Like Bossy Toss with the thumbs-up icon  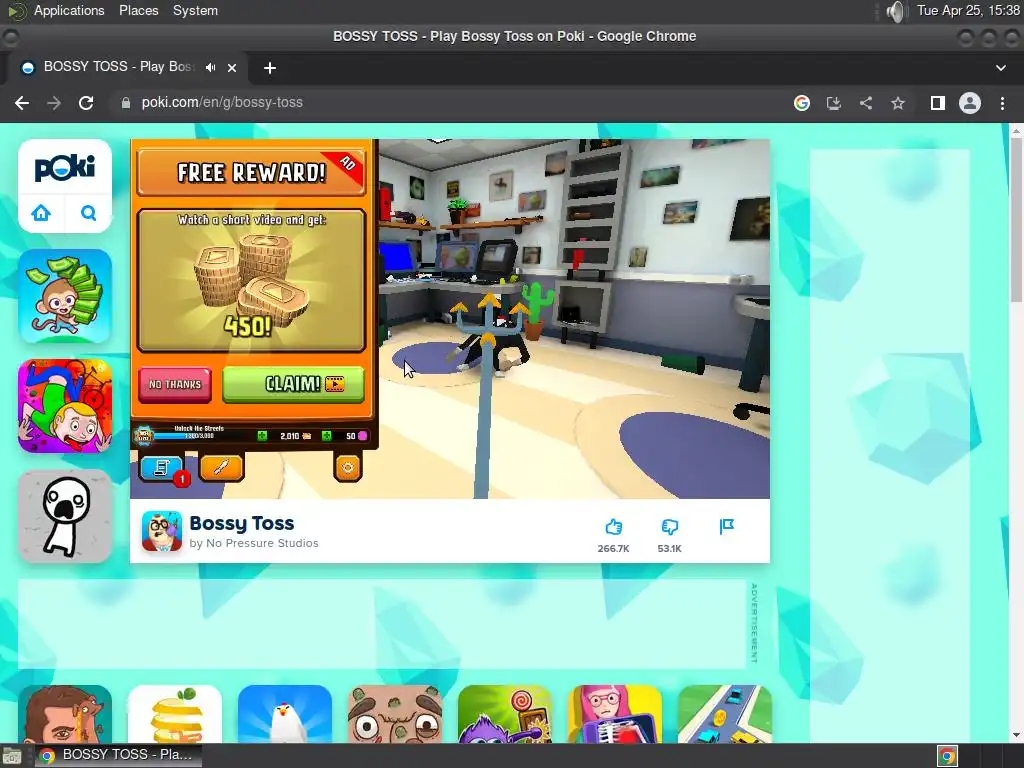[x=613, y=526]
